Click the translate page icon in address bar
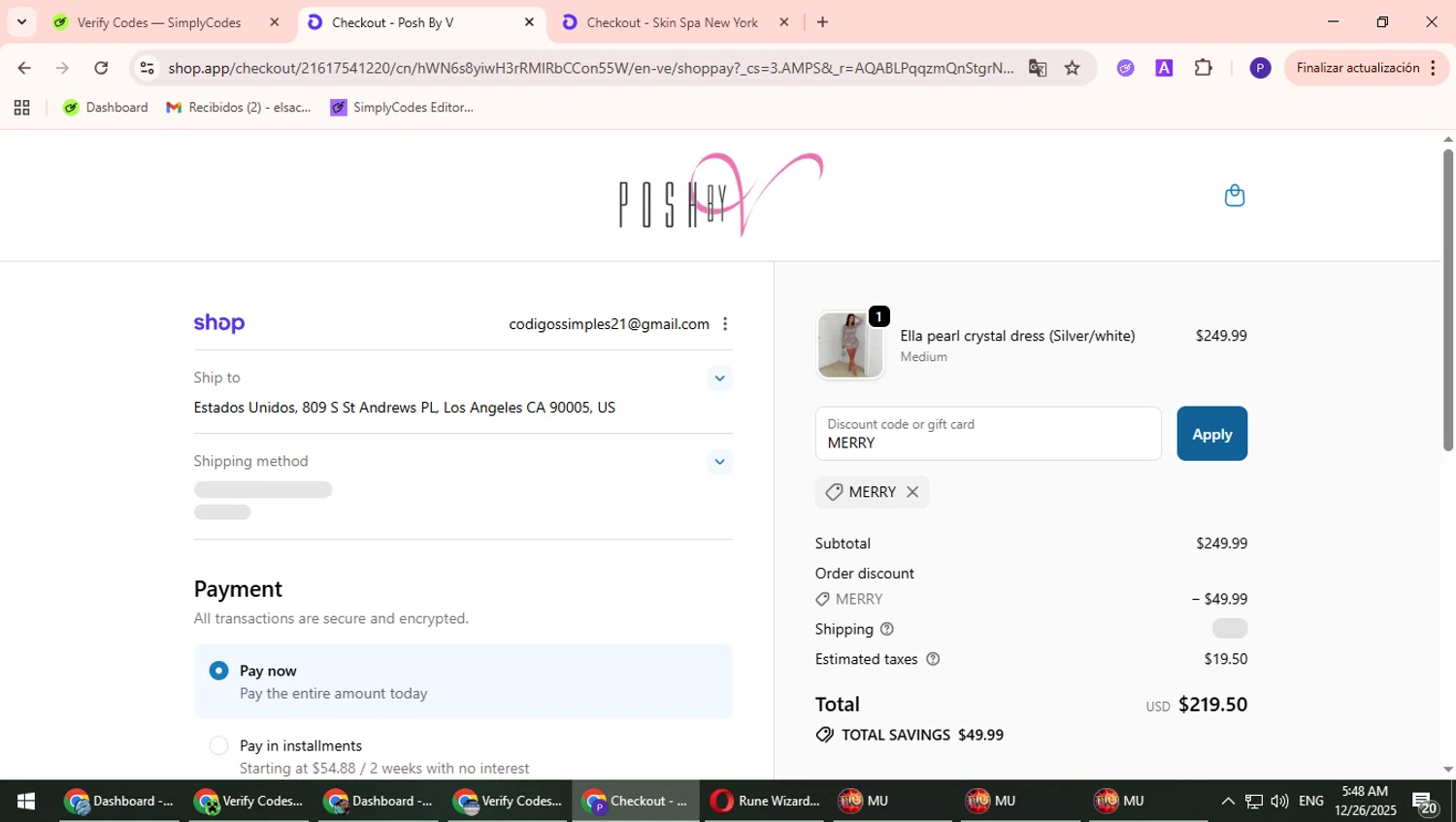 (x=1038, y=68)
